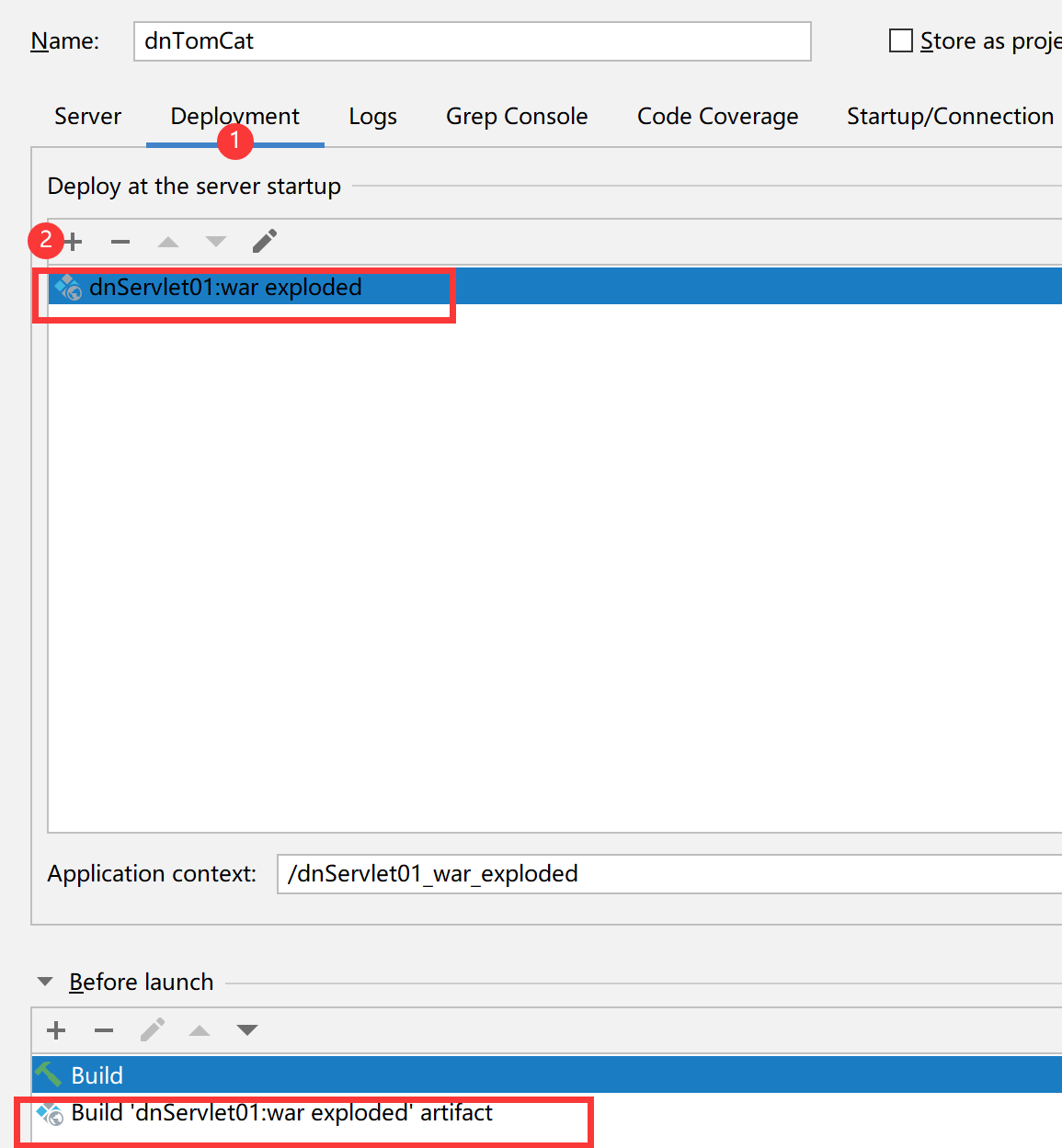The width and height of the screenshot is (1062, 1148).
Task: Remove selected deployment with minus icon
Action: coord(120,242)
